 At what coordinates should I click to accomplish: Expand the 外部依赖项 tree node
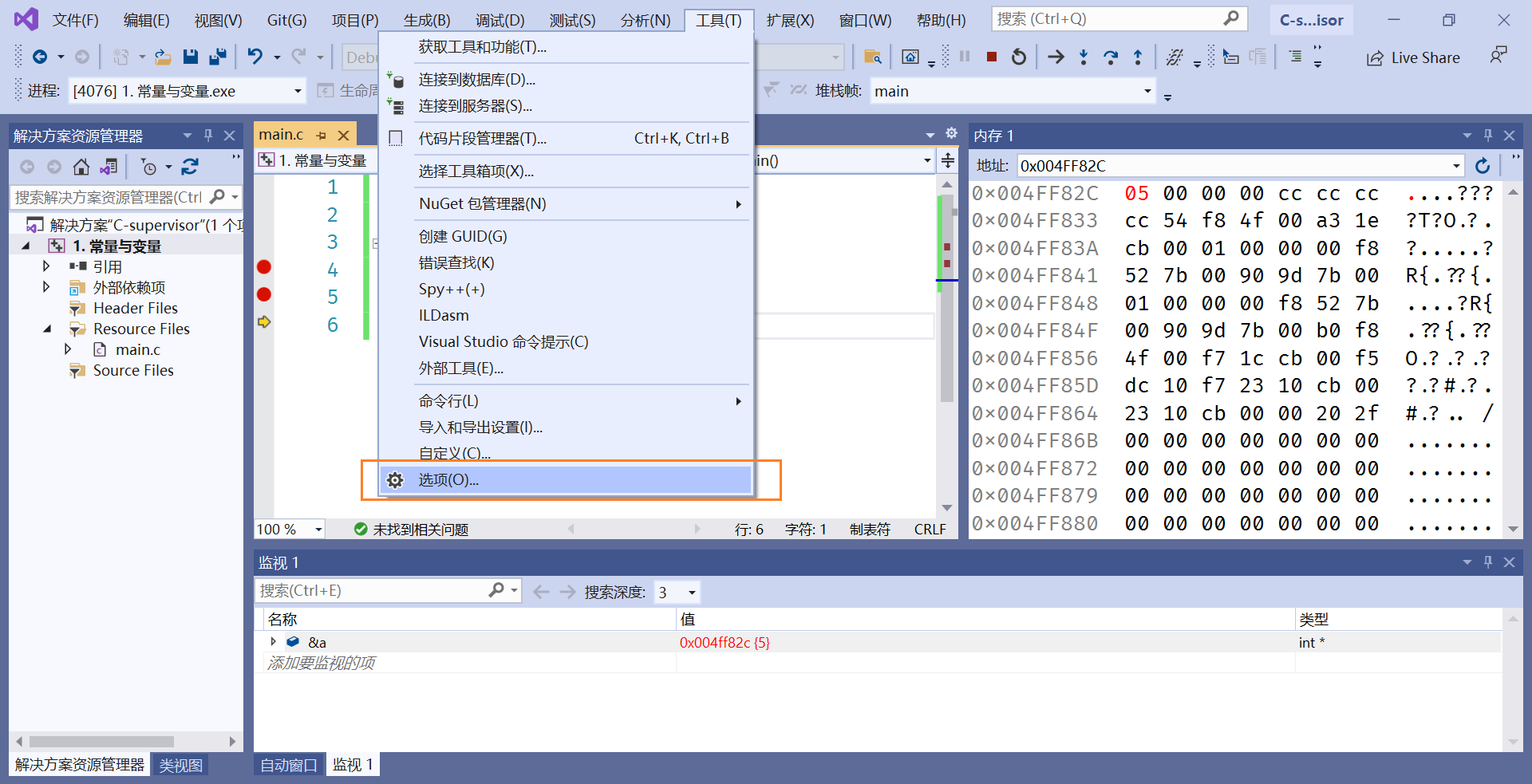(x=46, y=287)
